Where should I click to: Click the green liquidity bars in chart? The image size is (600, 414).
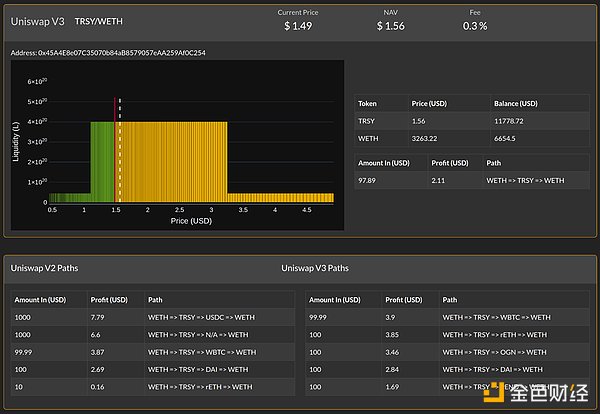(x=102, y=160)
